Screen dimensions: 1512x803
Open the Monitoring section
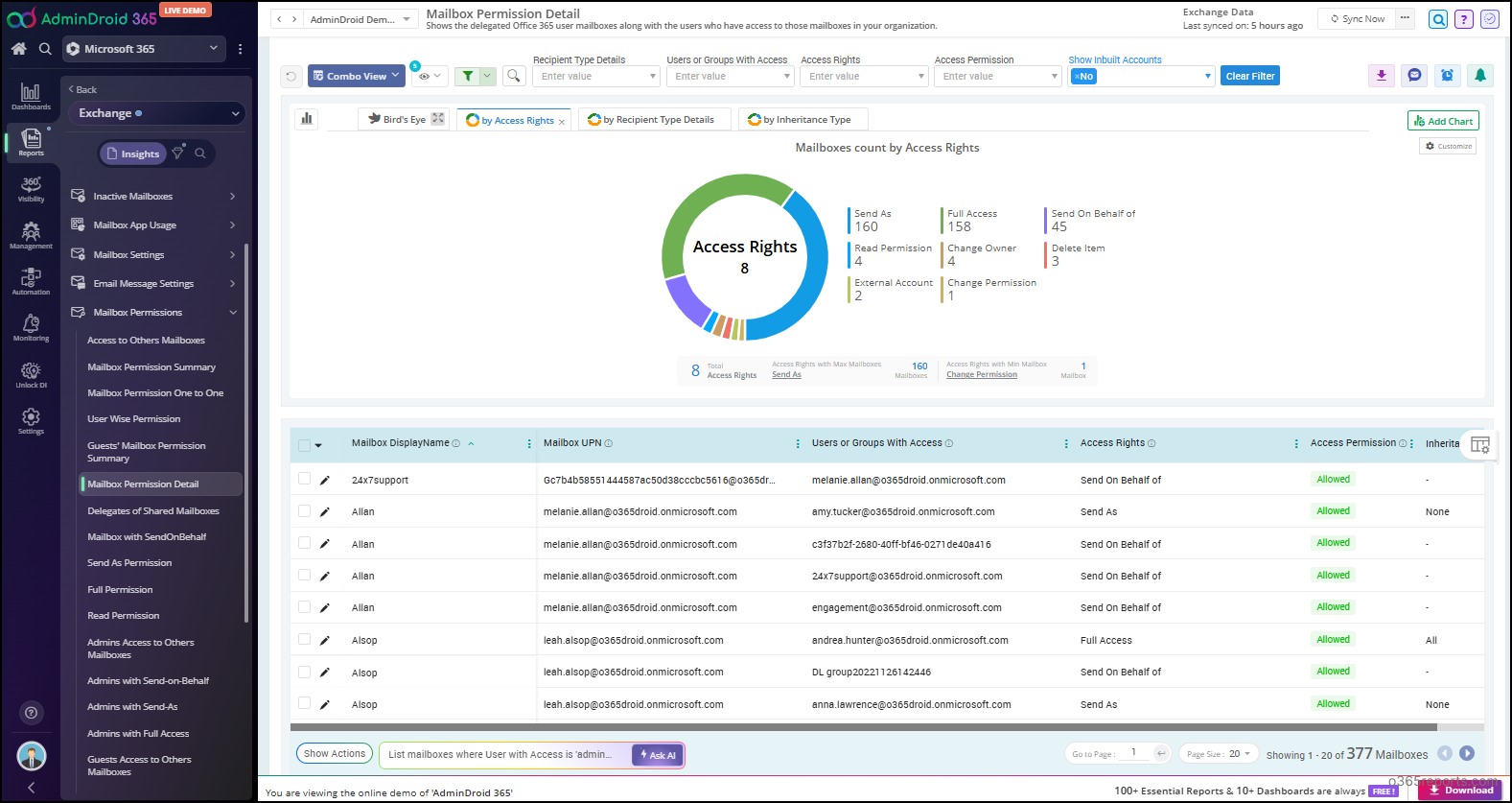click(31, 328)
